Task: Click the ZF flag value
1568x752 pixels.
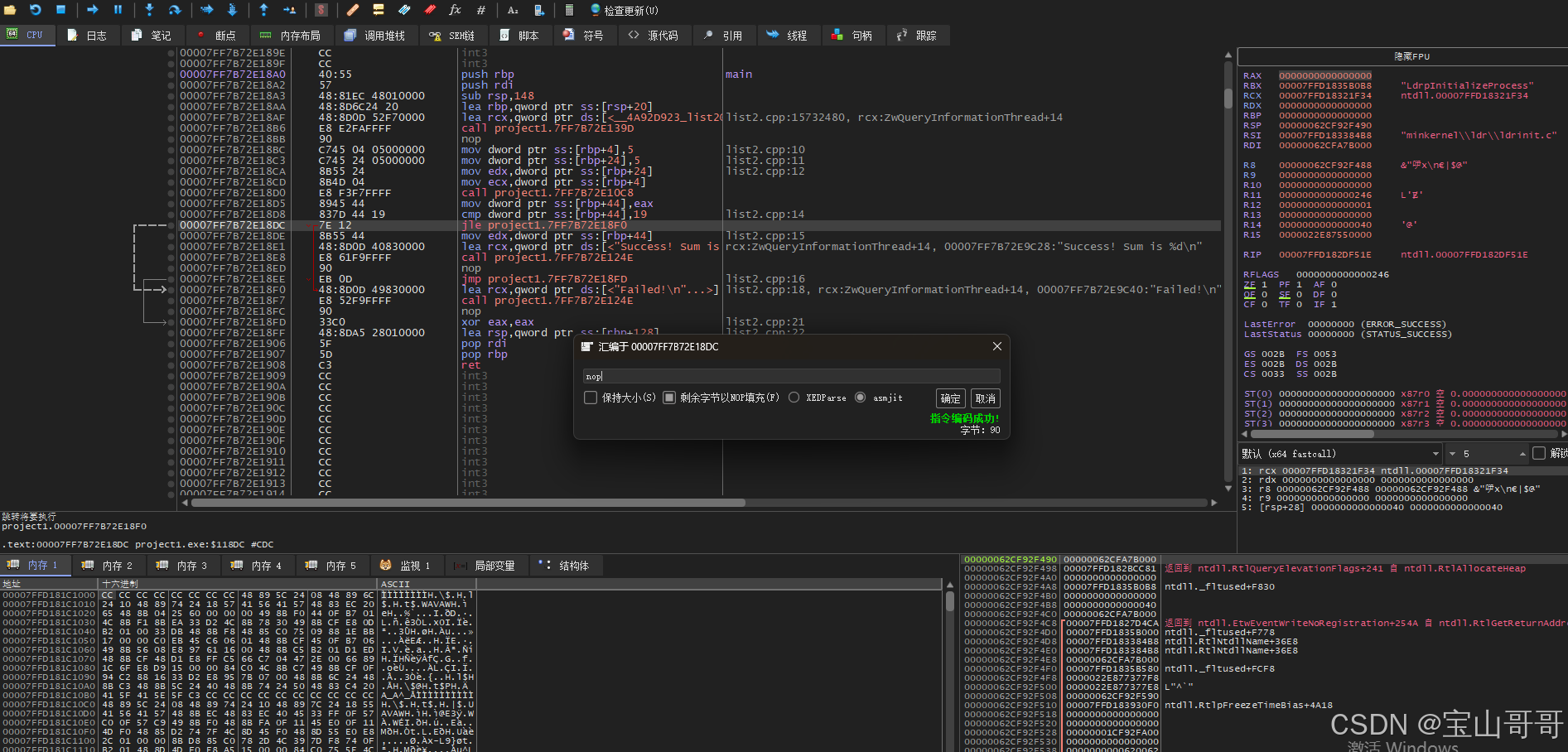Action: (x=1264, y=284)
